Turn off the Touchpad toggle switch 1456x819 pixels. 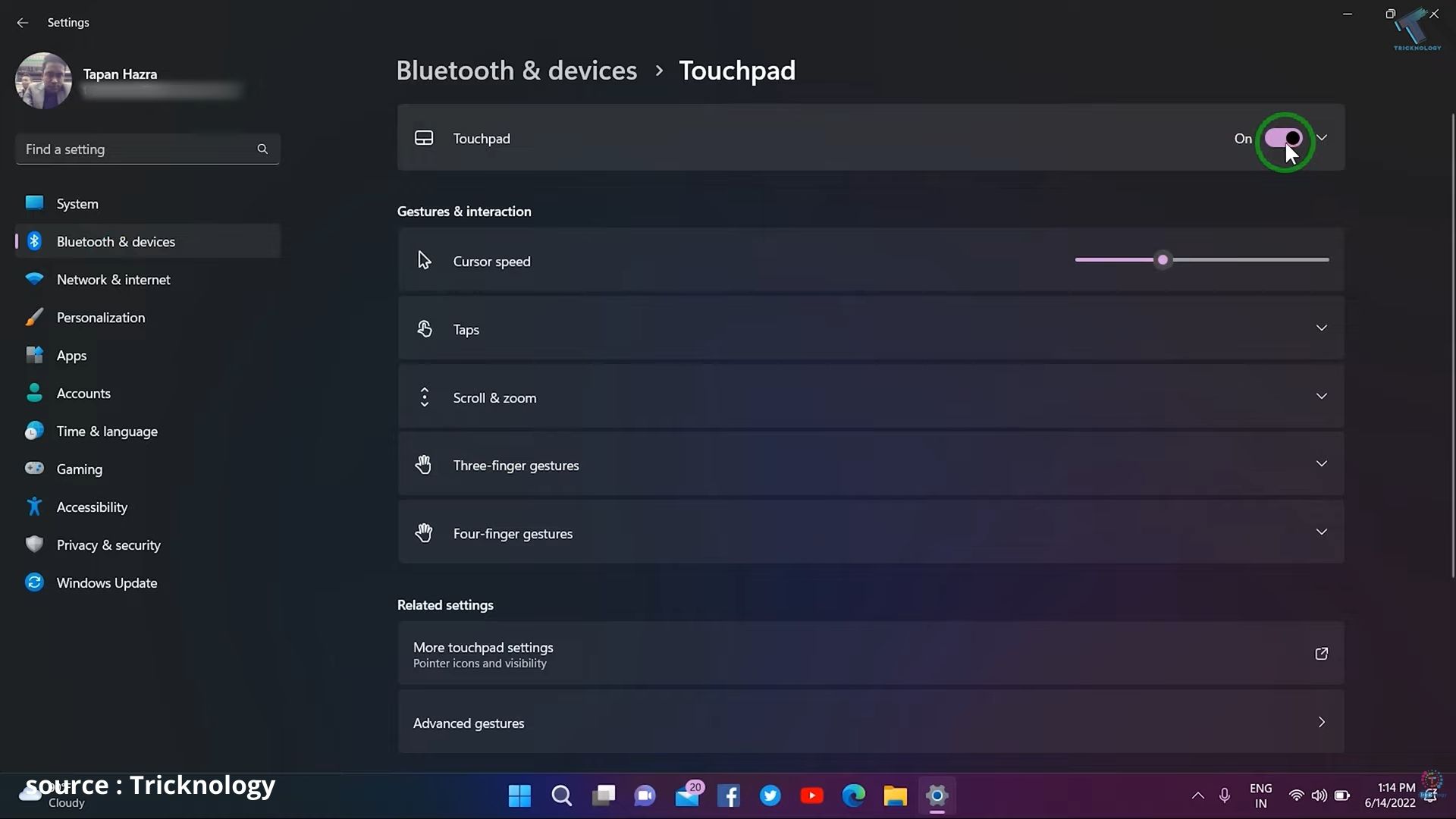coord(1283,138)
